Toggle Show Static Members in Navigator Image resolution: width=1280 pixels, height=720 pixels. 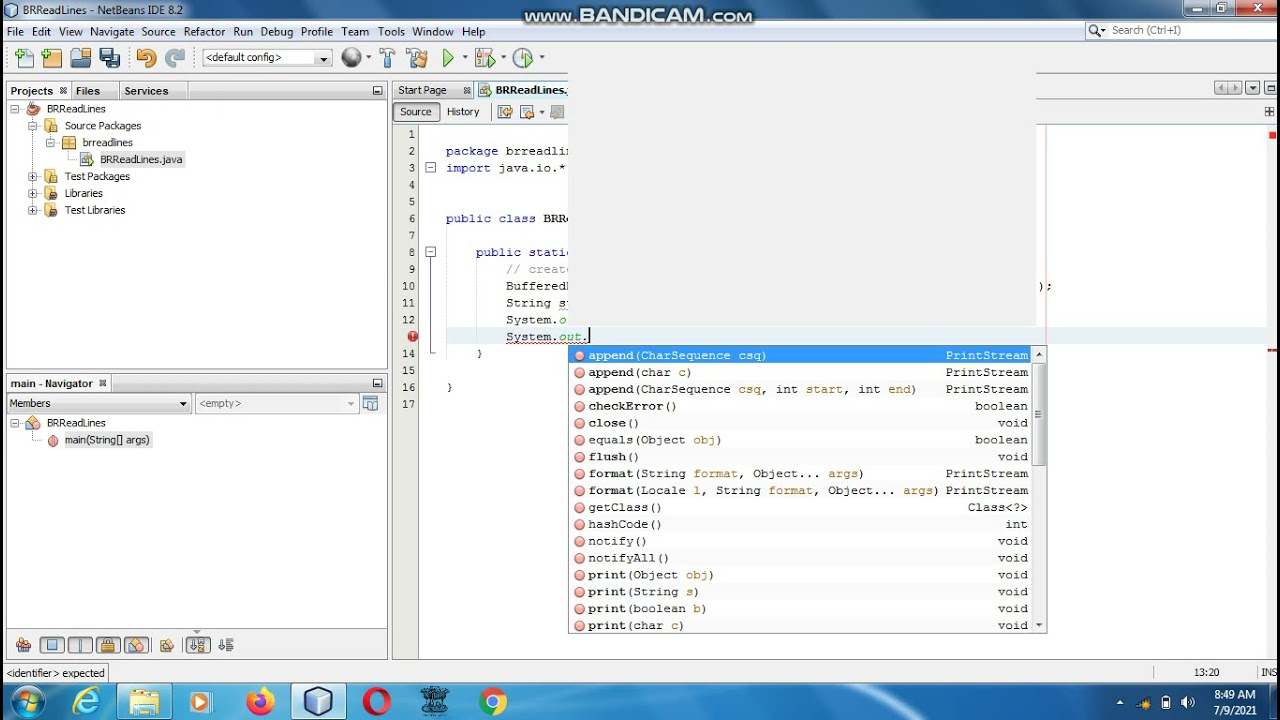(80, 645)
